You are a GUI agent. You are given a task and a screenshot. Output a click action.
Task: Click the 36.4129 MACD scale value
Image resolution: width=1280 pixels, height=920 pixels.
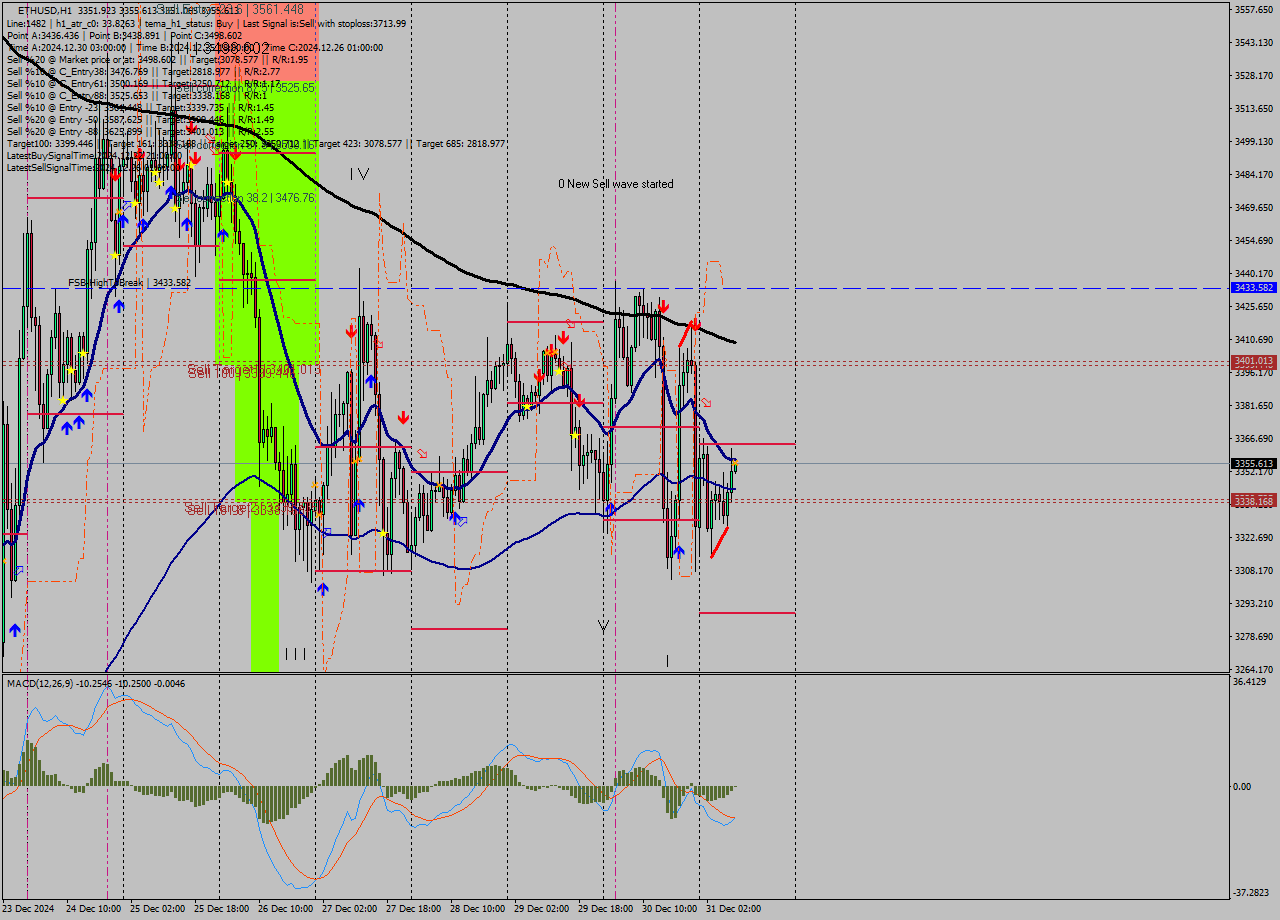[x=1251, y=682]
